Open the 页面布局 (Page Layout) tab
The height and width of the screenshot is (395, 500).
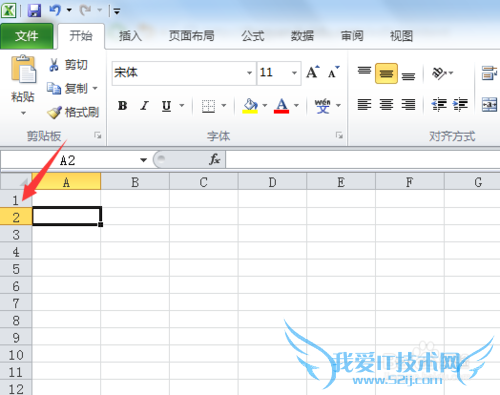191,36
